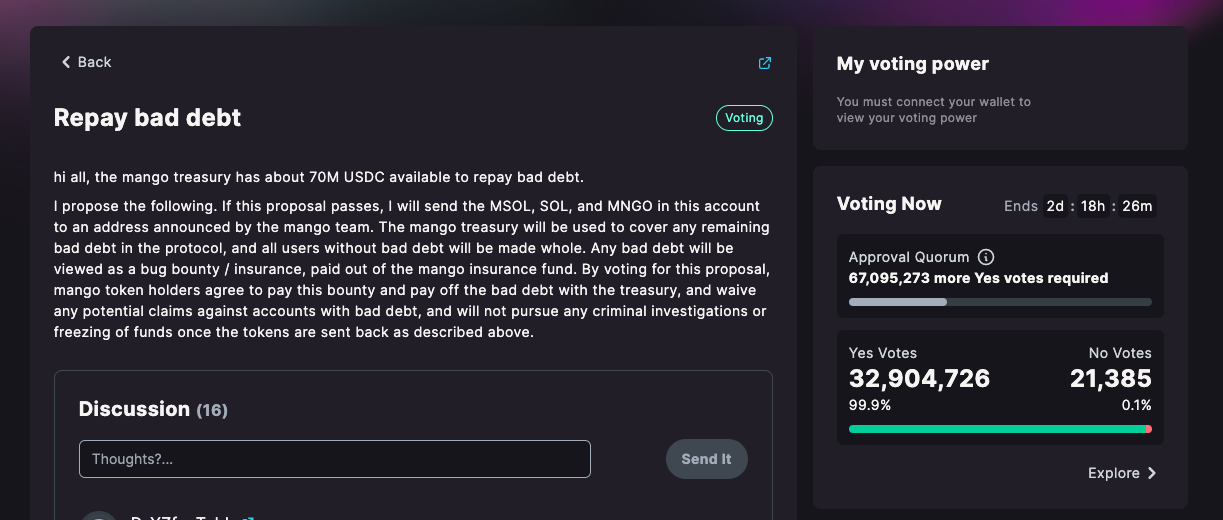Click the 18h hours countdown box
Screen dimensions: 1223x520
pyautogui.click(x=1093, y=206)
